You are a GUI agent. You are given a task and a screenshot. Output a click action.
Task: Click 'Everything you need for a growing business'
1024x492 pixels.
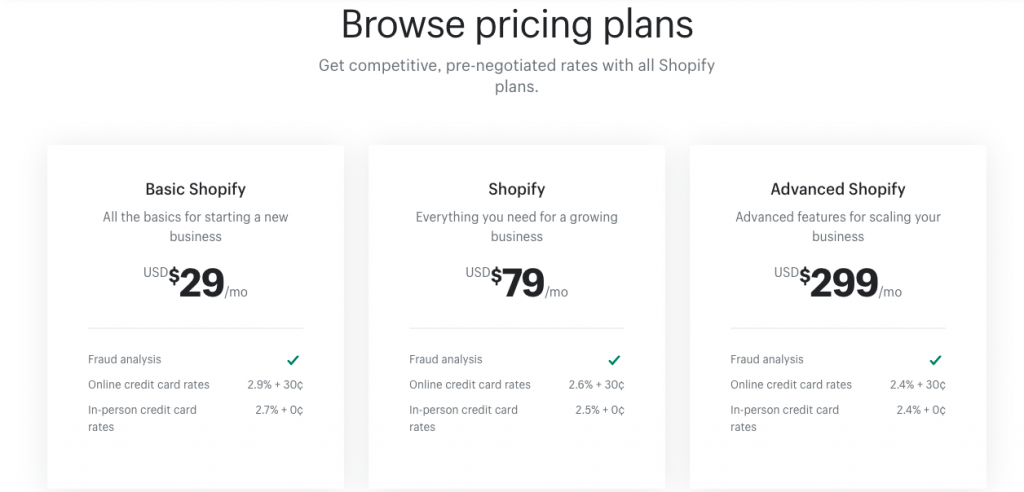(517, 227)
